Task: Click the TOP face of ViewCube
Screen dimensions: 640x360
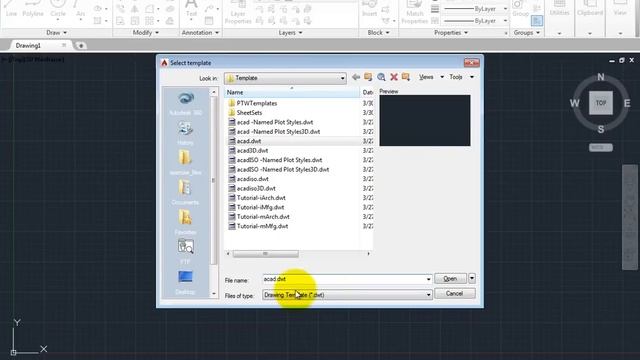Action: click(601, 103)
